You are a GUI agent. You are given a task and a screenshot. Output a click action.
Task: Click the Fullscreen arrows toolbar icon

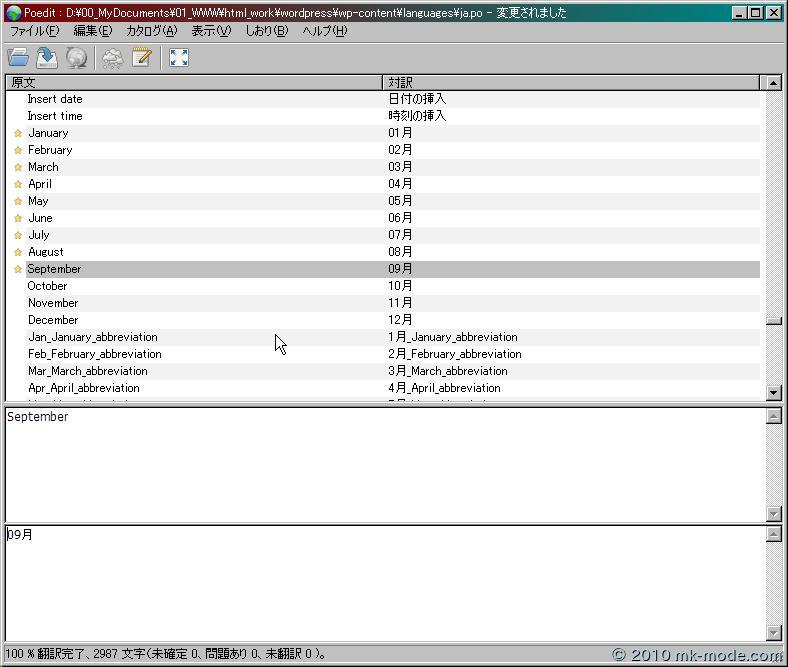179,58
